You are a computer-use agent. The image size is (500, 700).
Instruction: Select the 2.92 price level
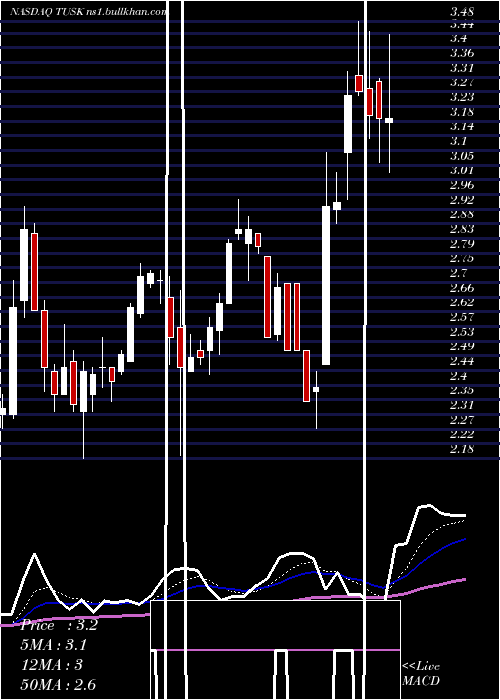[462, 200]
